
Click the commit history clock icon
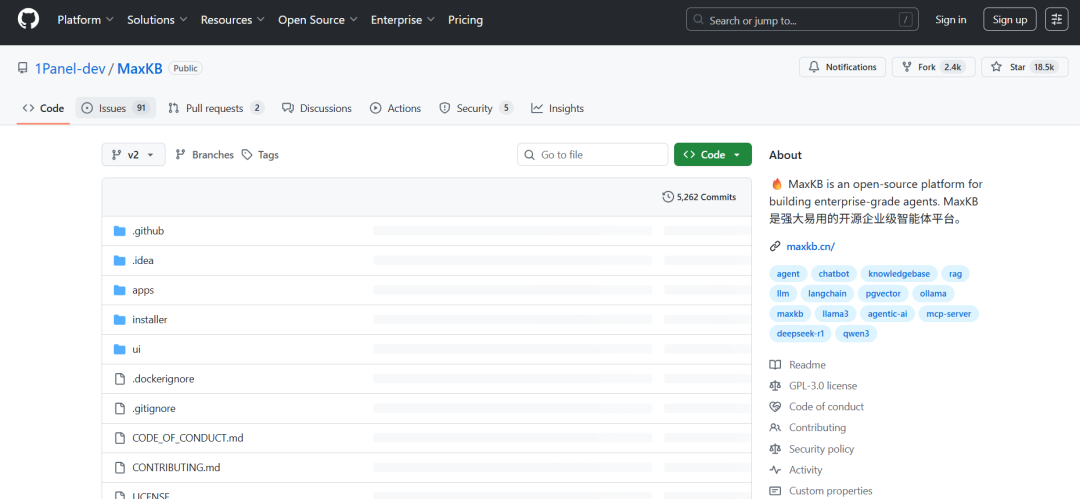point(667,197)
